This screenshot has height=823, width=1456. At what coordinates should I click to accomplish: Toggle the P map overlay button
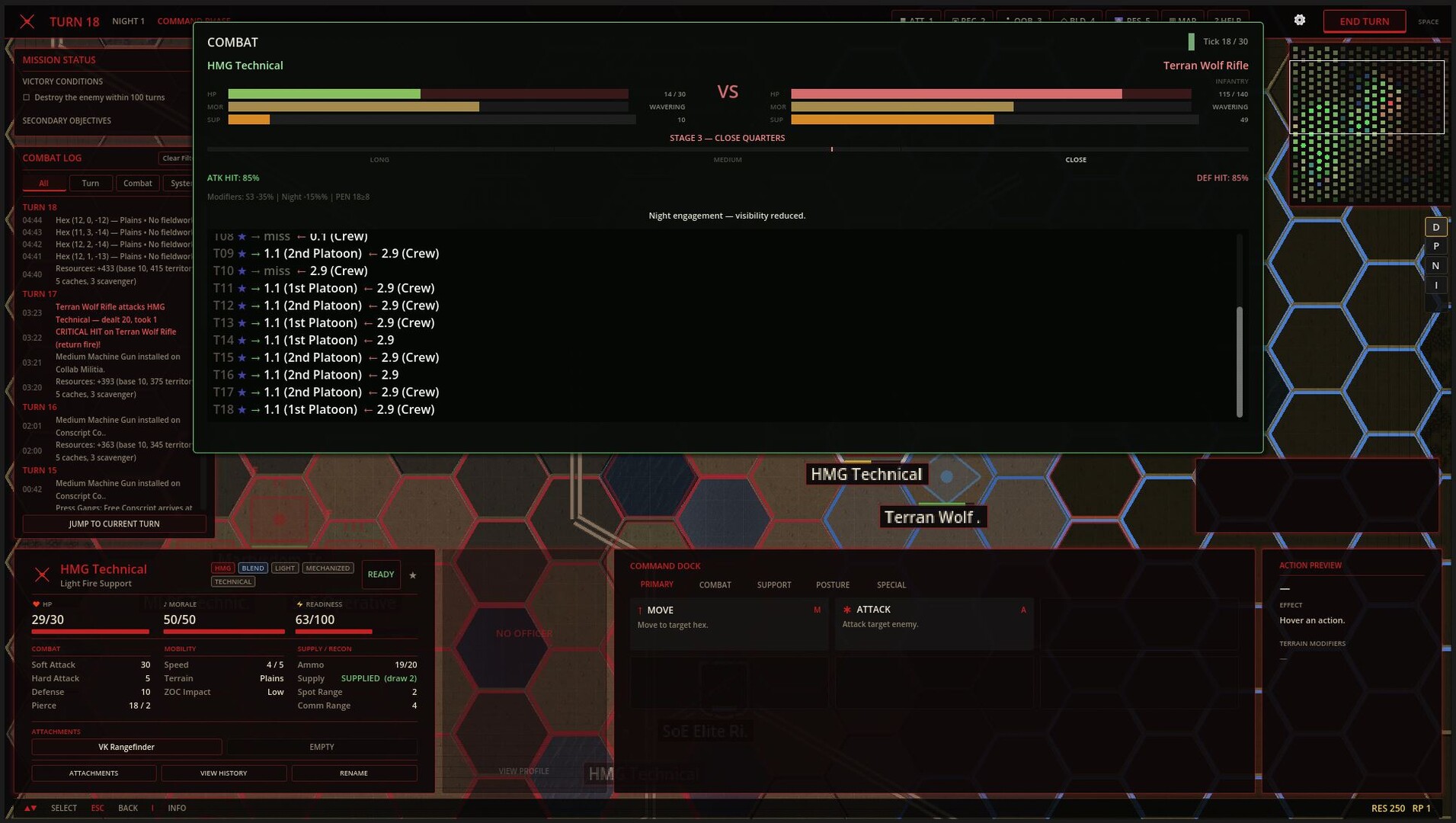point(1436,246)
